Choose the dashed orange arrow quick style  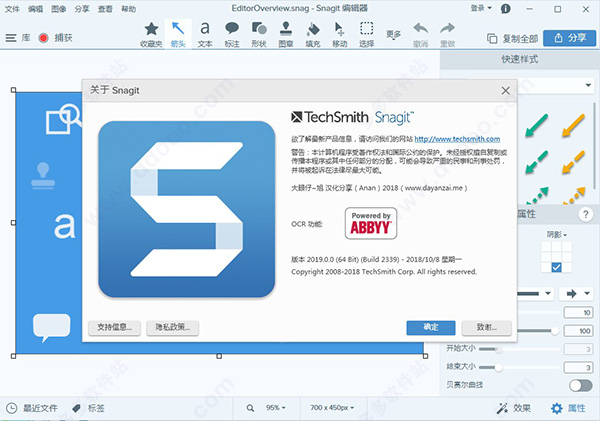573,162
